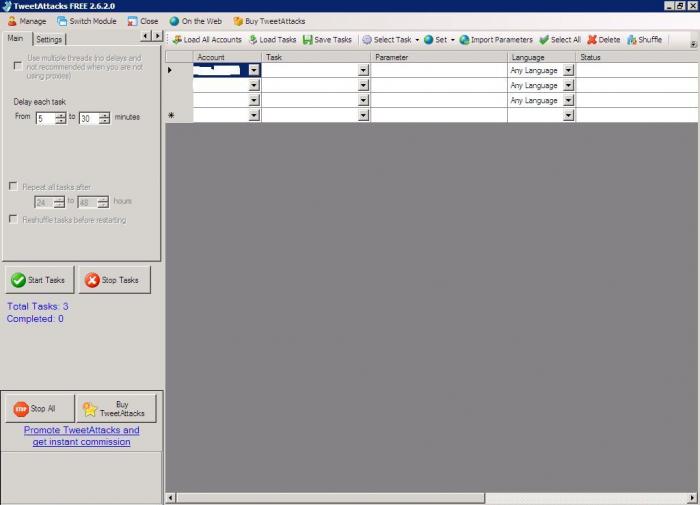The width and height of the screenshot is (700, 505).
Task: Click Save Tasks floppy icon
Action: (x=308, y=40)
